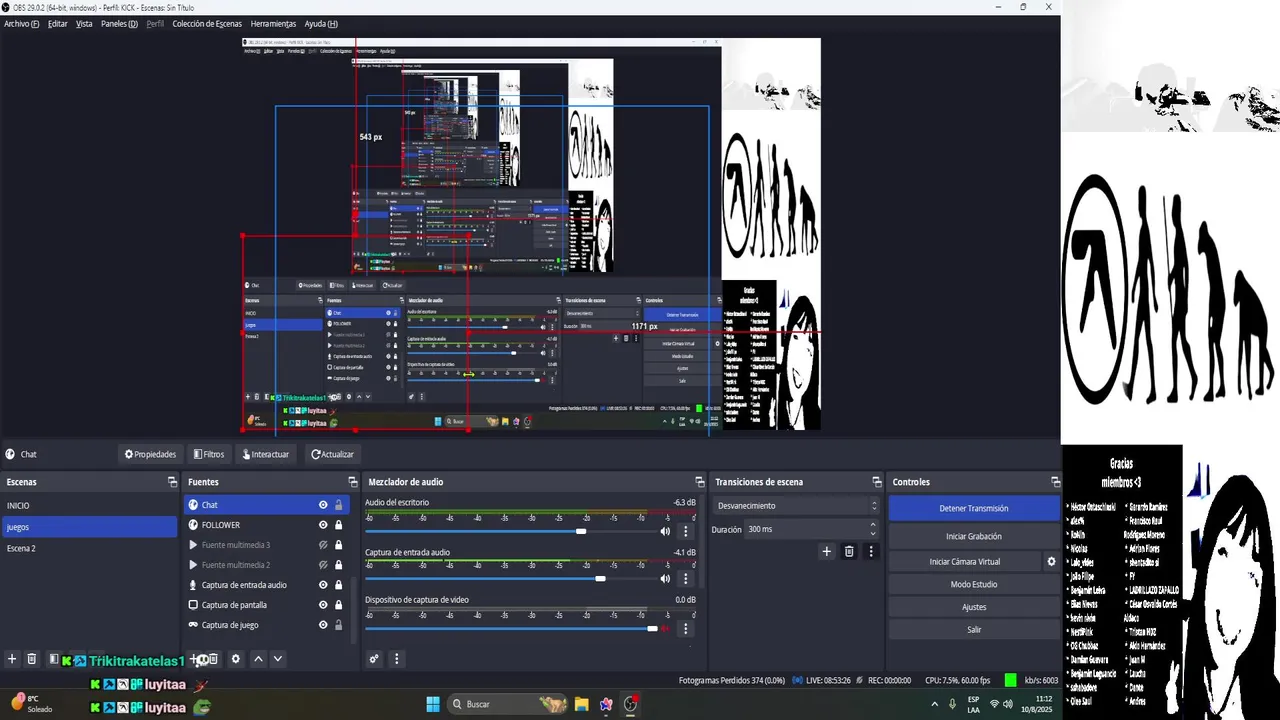Screen dimensions: 1280x720
Task: Open the Ayuda menu
Action: coord(320,23)
